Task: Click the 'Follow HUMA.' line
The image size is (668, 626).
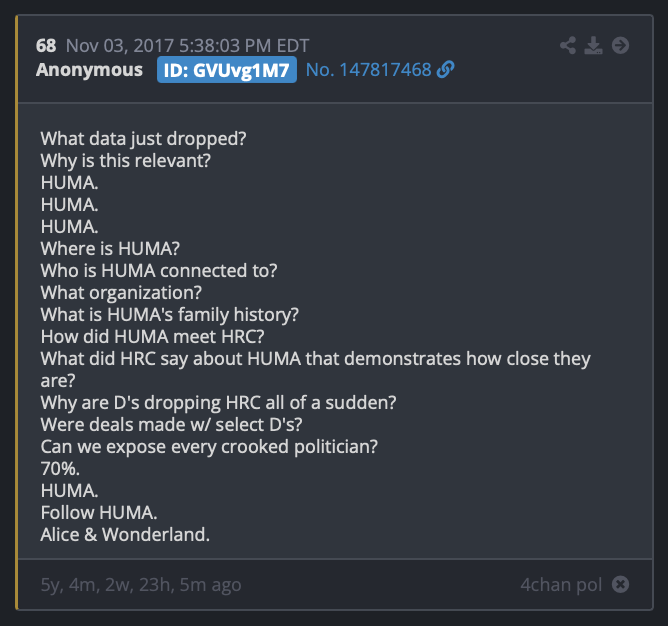Action: tap(99, 513)
